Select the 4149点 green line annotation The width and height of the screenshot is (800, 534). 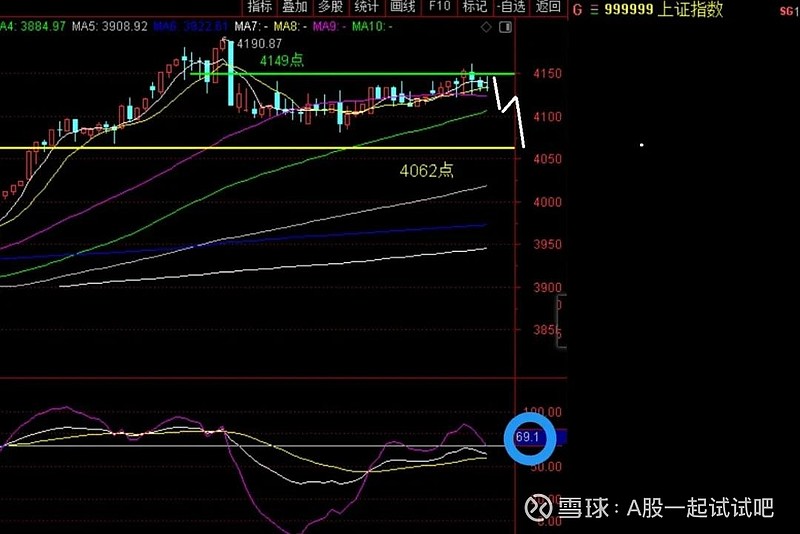282,61
